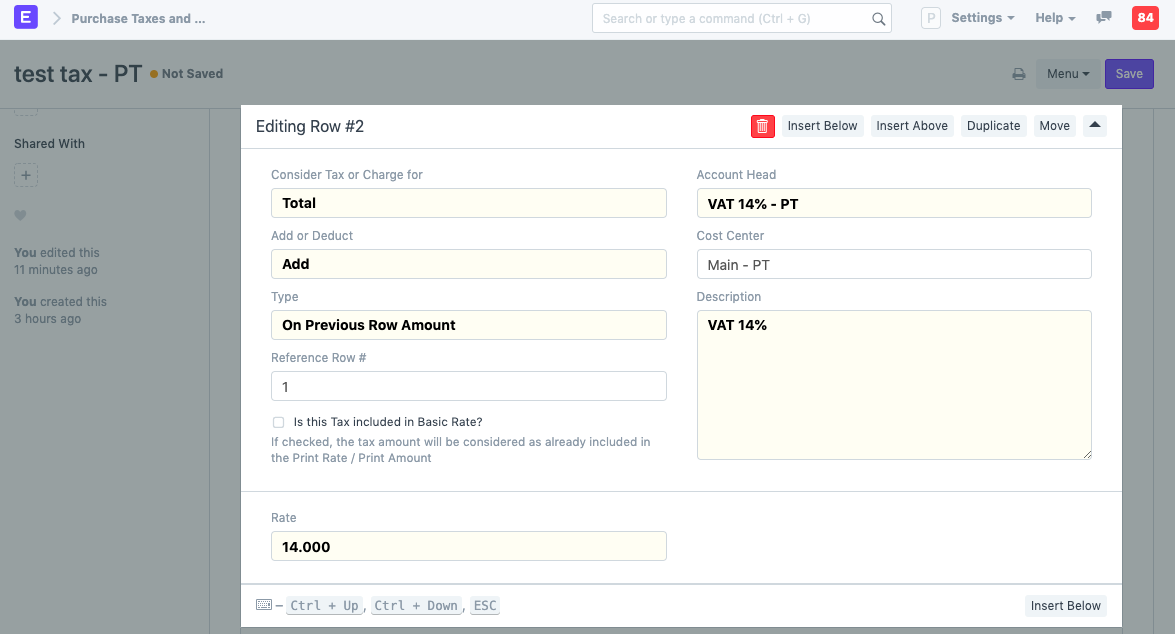1175x634 pixels.
Task: Click the print icon
Action: tap(1018, 74)
